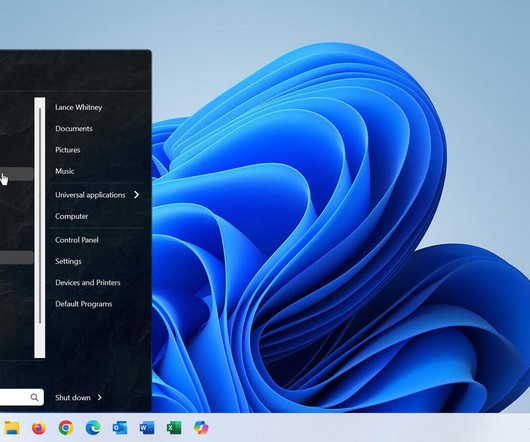Launch Microsoft Word from the taskbar

coord(147,427)
